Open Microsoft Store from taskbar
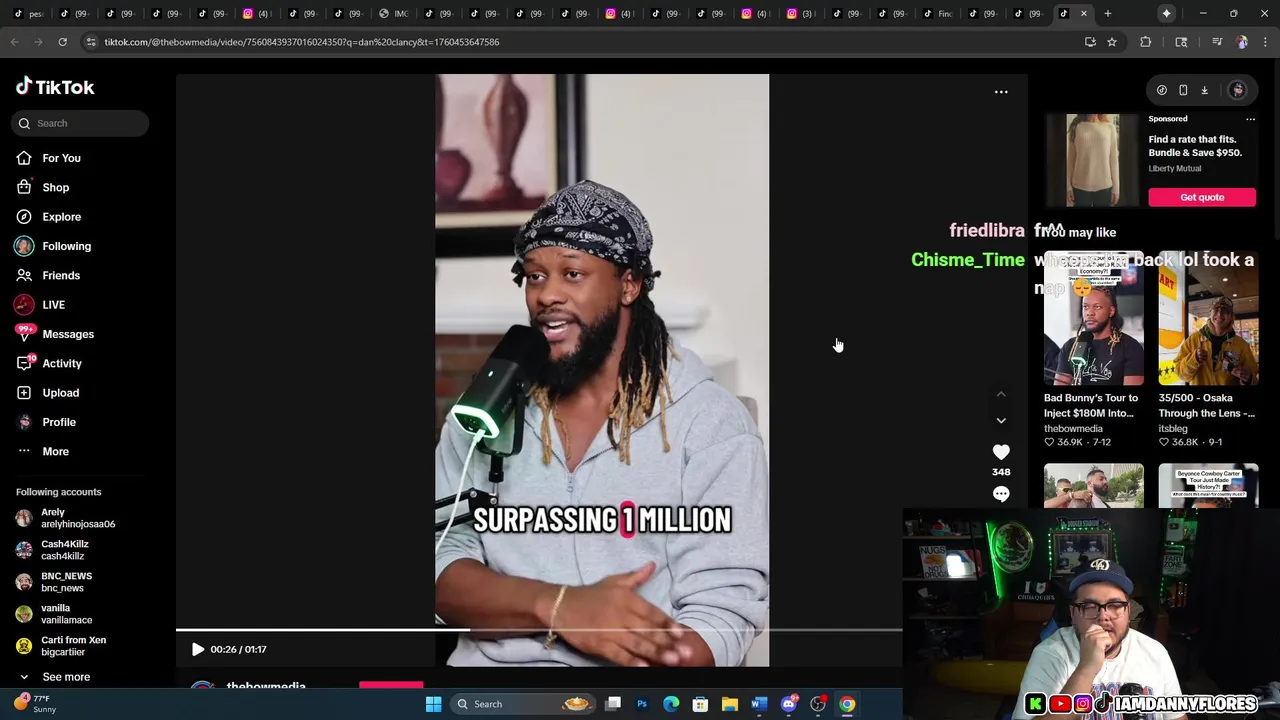 (x=701, y=704)
